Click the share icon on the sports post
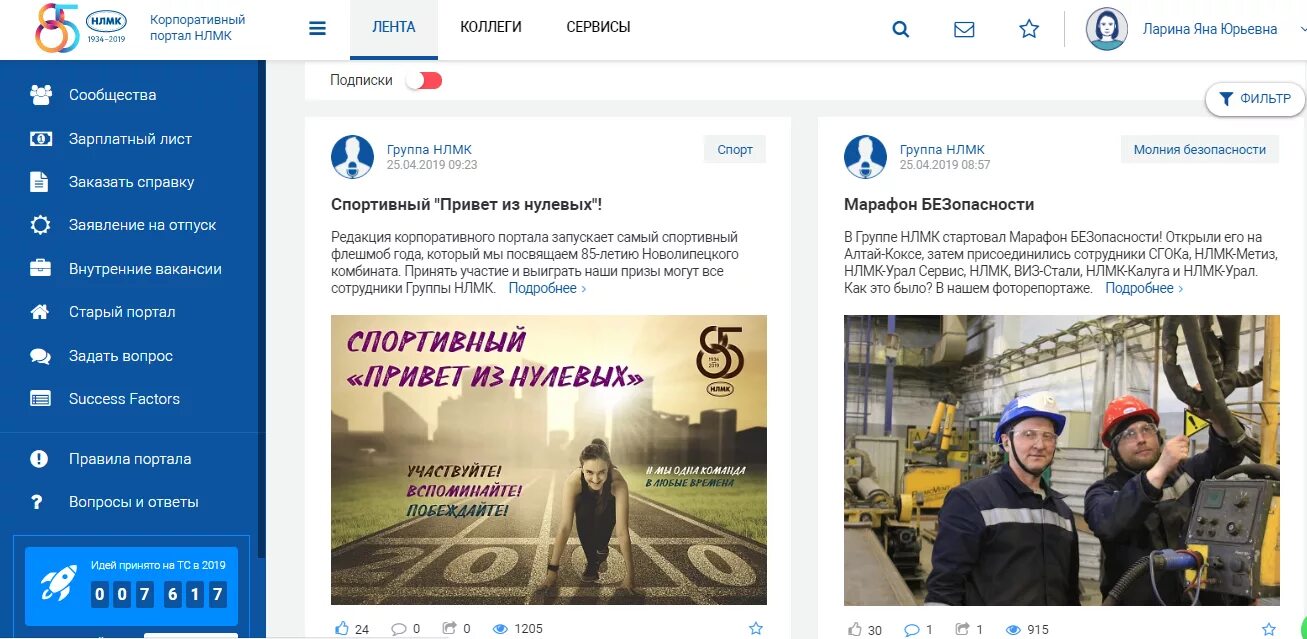Viewport: 1307px width, 639px height. (449, 628)
